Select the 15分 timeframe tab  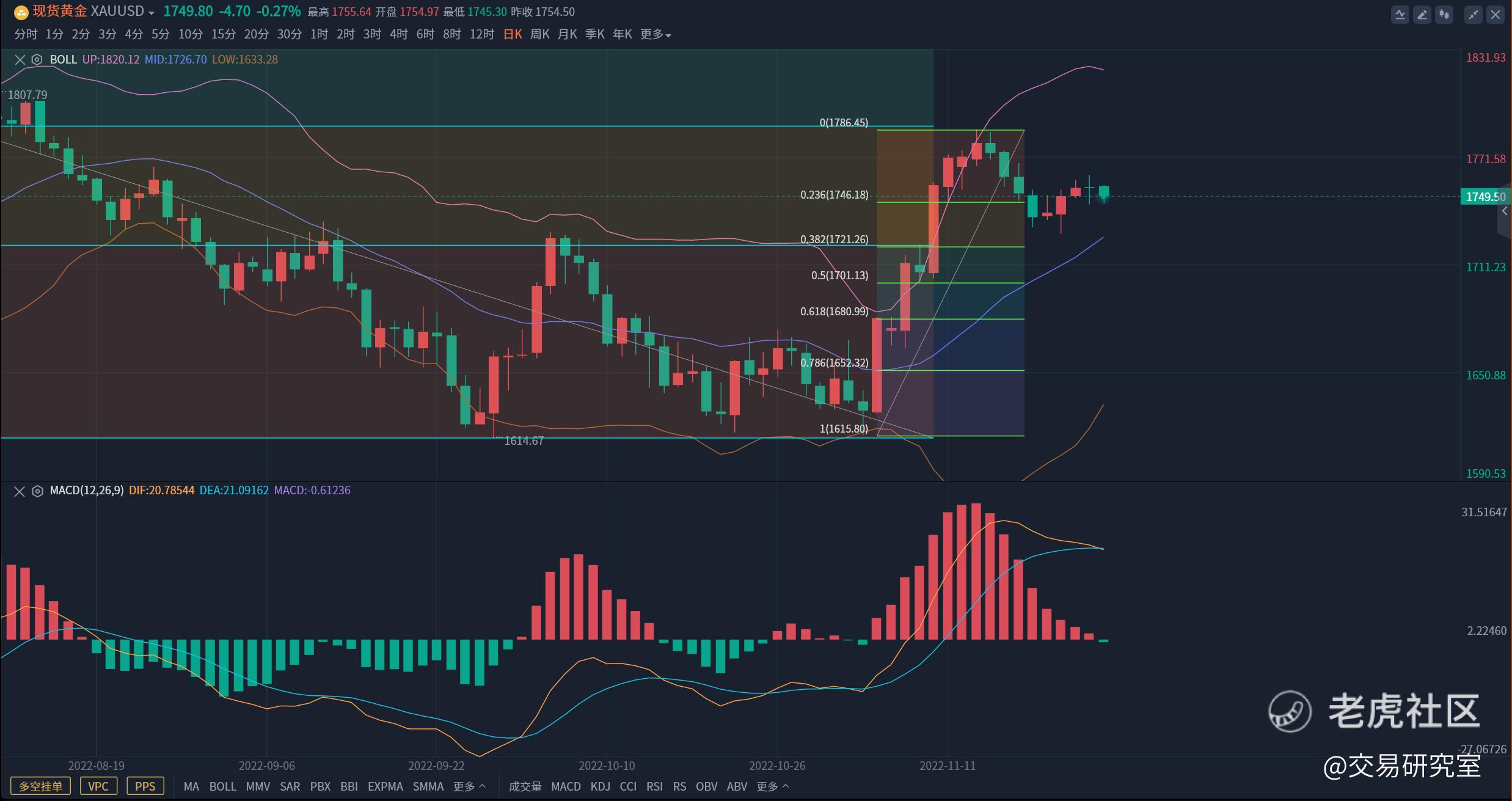(223, 35)
